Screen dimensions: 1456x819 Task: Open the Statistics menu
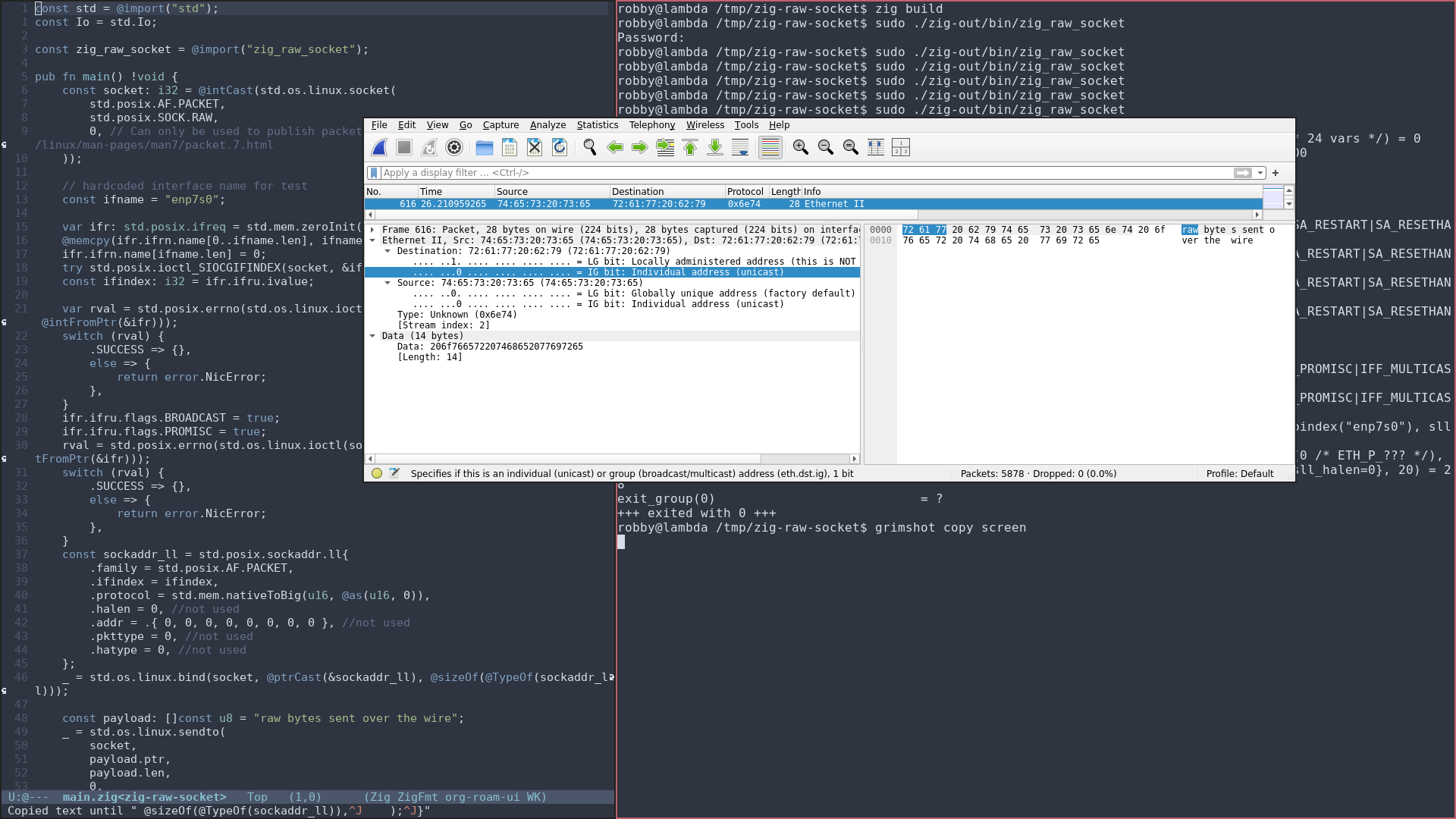(597, 125)
